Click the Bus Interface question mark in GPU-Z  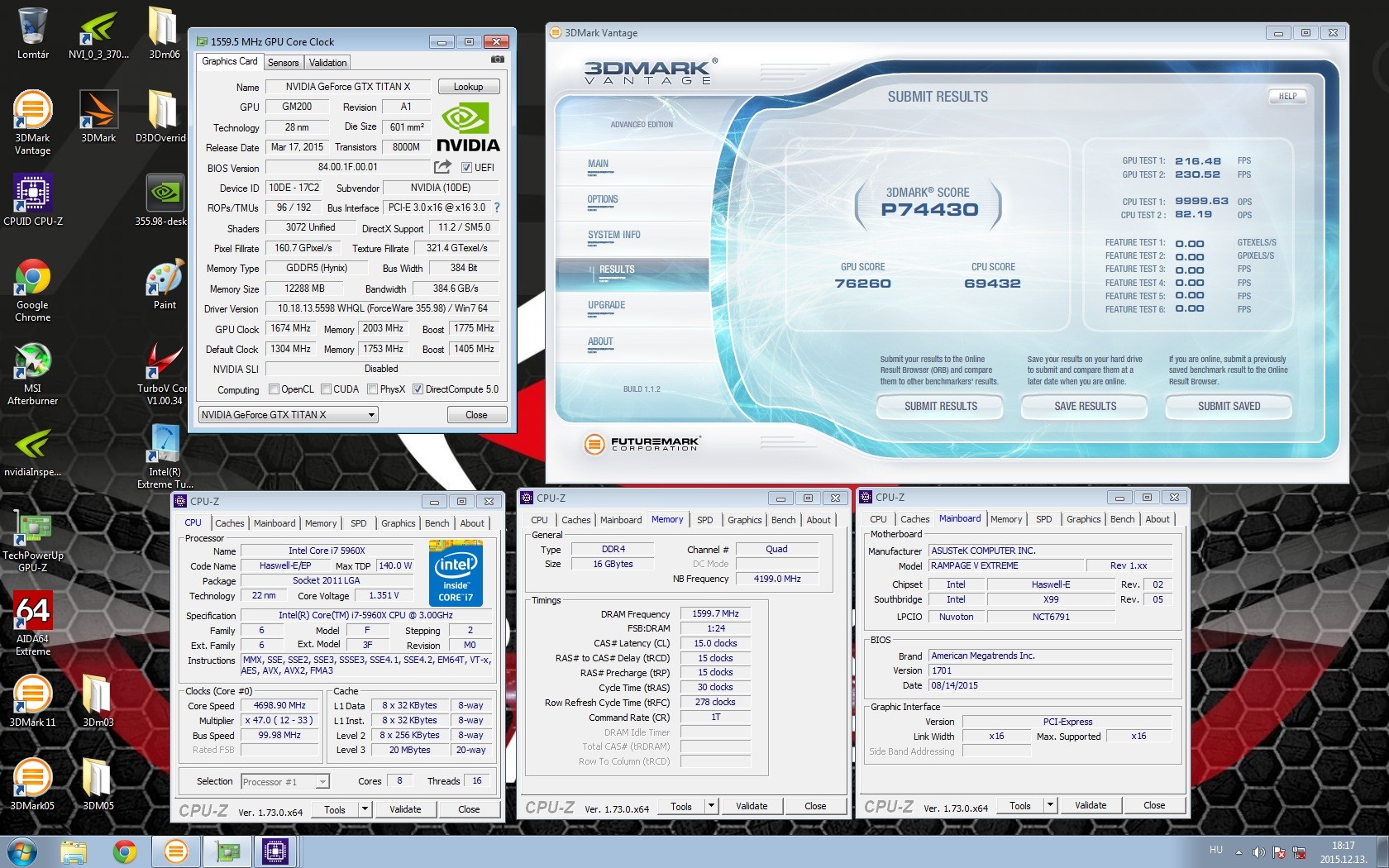coord(497,207)
